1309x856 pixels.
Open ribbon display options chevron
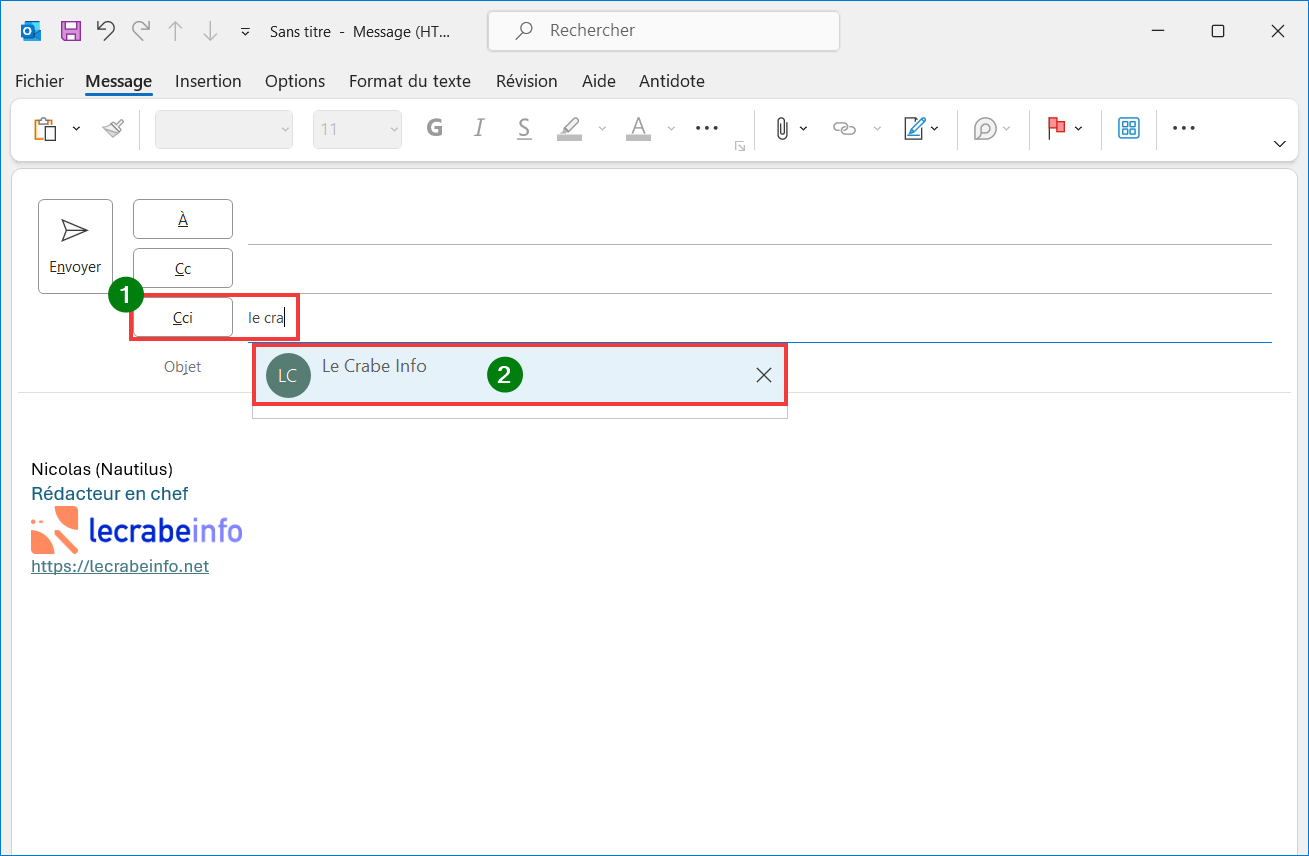(1279, 144)
